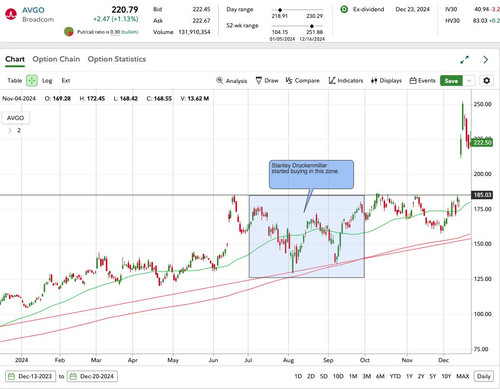Select the 5Y time range
This screenshot has height=389, width=500.
433,376
